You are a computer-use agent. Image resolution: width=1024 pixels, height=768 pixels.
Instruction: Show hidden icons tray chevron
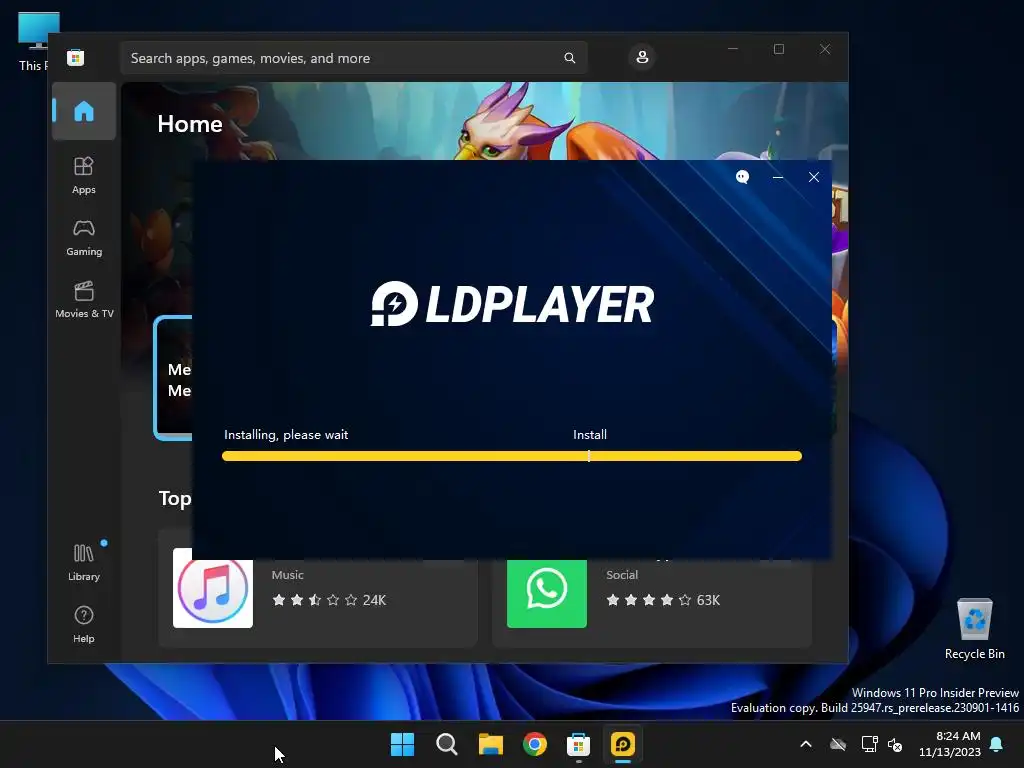[806, 744]
